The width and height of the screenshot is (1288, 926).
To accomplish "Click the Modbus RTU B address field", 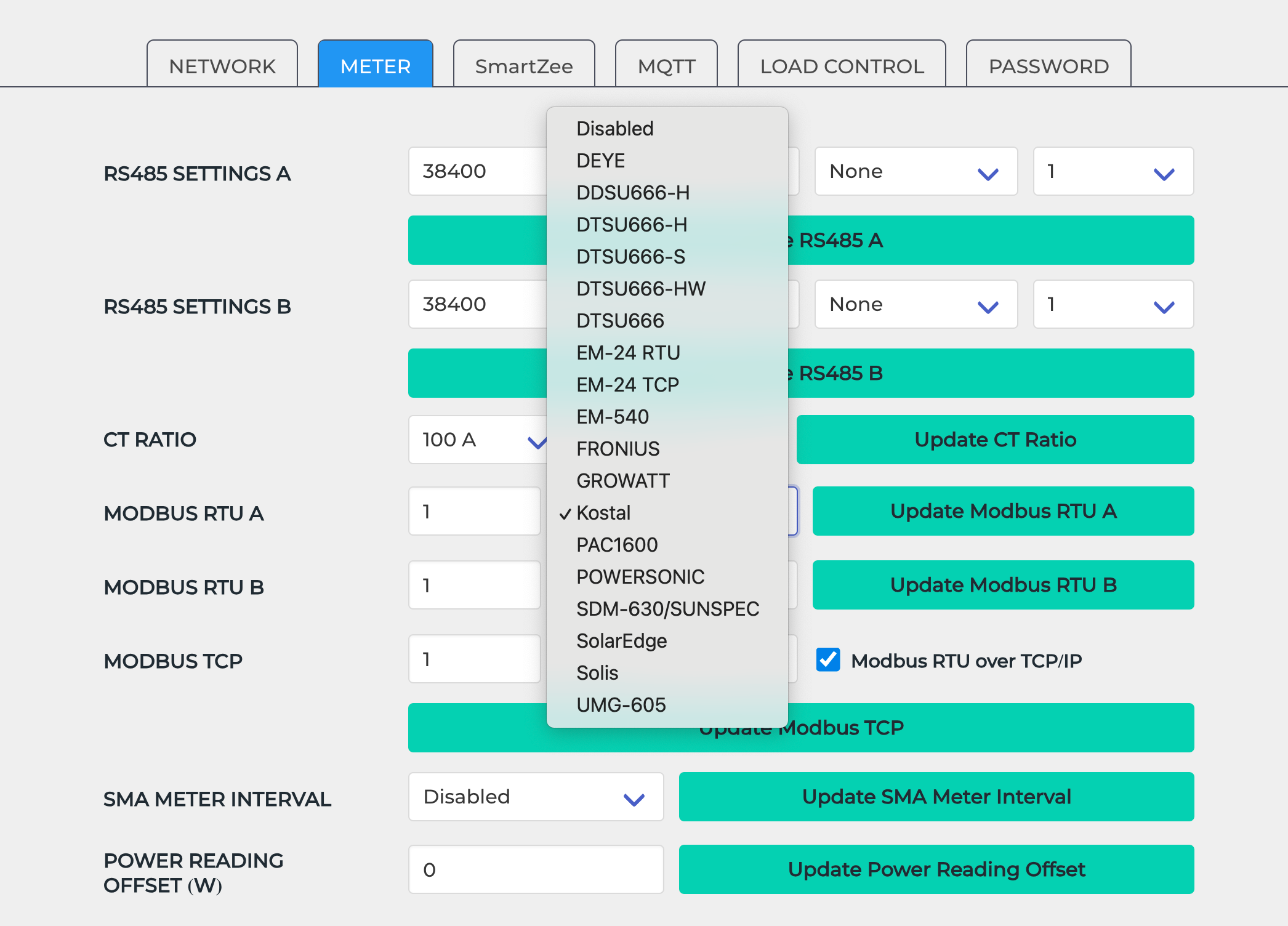I will [474, 585].
